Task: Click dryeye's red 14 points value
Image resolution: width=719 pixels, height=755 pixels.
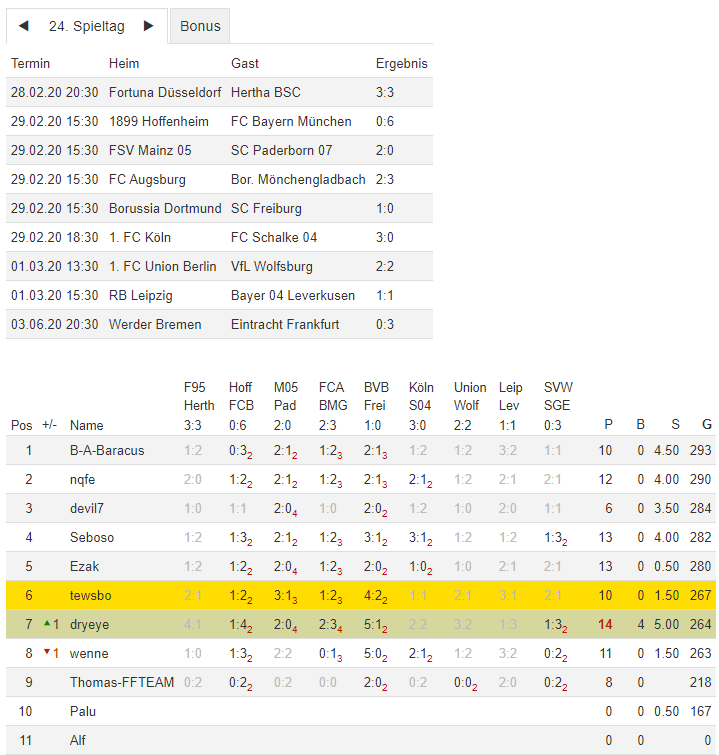Action: 605,624
